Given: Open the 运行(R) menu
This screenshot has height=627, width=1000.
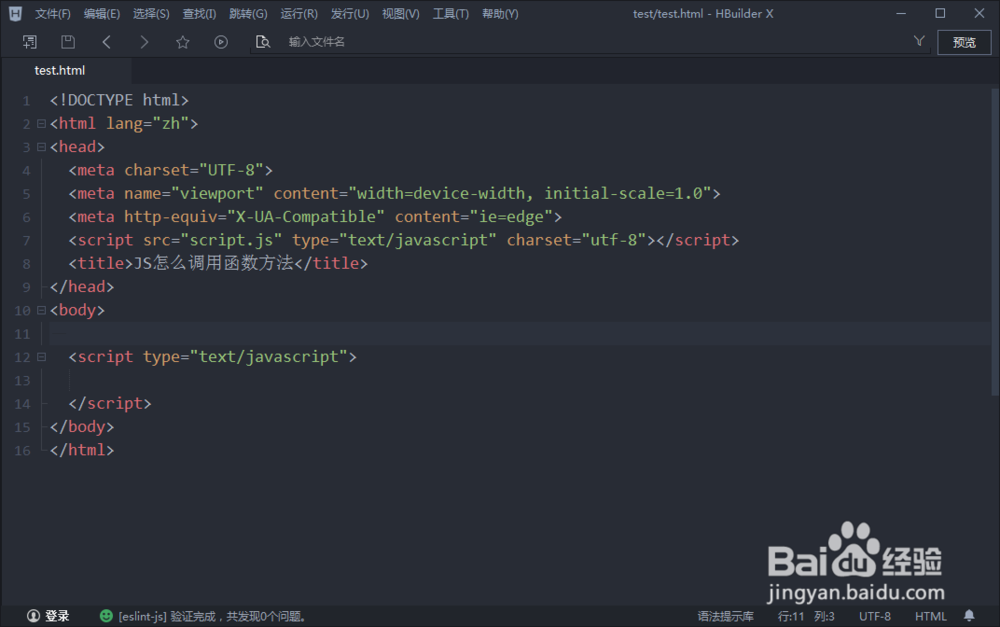Looking at the screenshot, I should coord(298,13).
